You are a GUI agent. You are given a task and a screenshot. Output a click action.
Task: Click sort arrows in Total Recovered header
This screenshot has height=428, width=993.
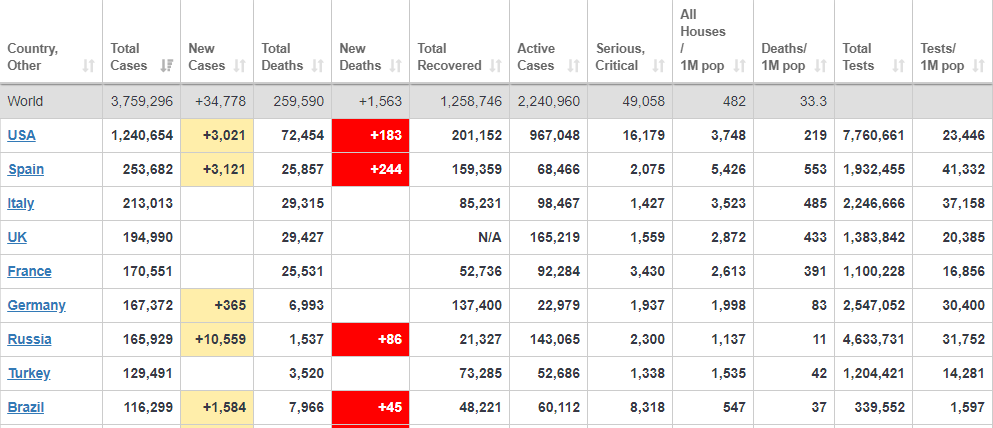(496, 65)
